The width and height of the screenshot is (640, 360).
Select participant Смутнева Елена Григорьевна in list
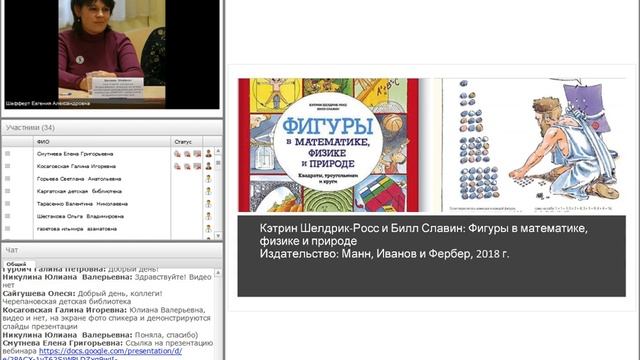pyautogui.click(x=75, y=154)
